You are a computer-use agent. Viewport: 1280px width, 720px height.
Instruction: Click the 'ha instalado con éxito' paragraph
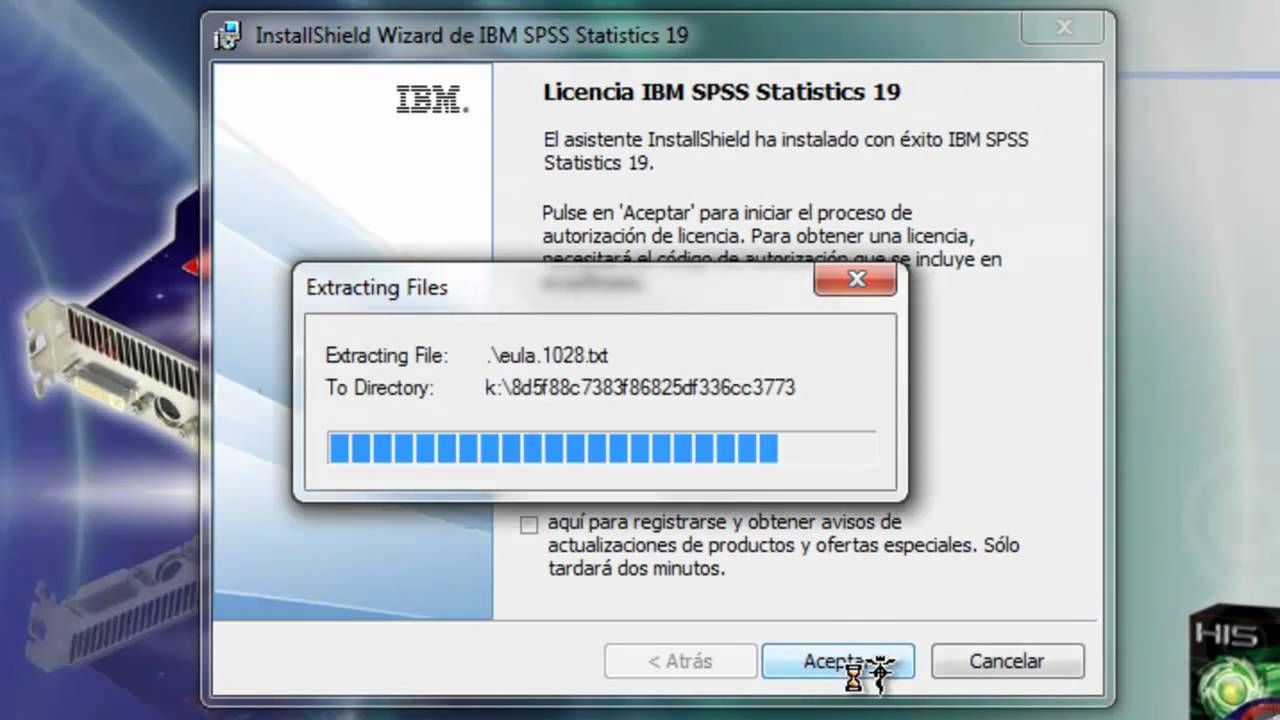786,151
